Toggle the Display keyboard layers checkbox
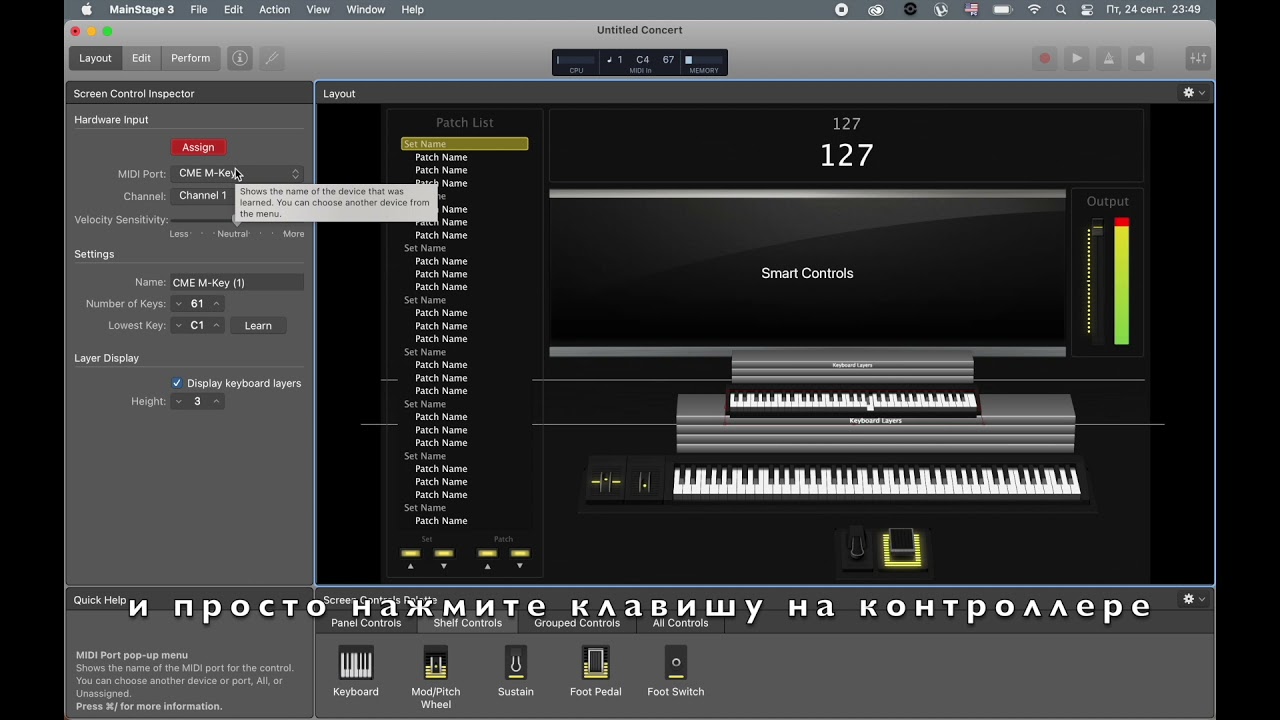This screenshot has height=720, width=1280. 177,383
